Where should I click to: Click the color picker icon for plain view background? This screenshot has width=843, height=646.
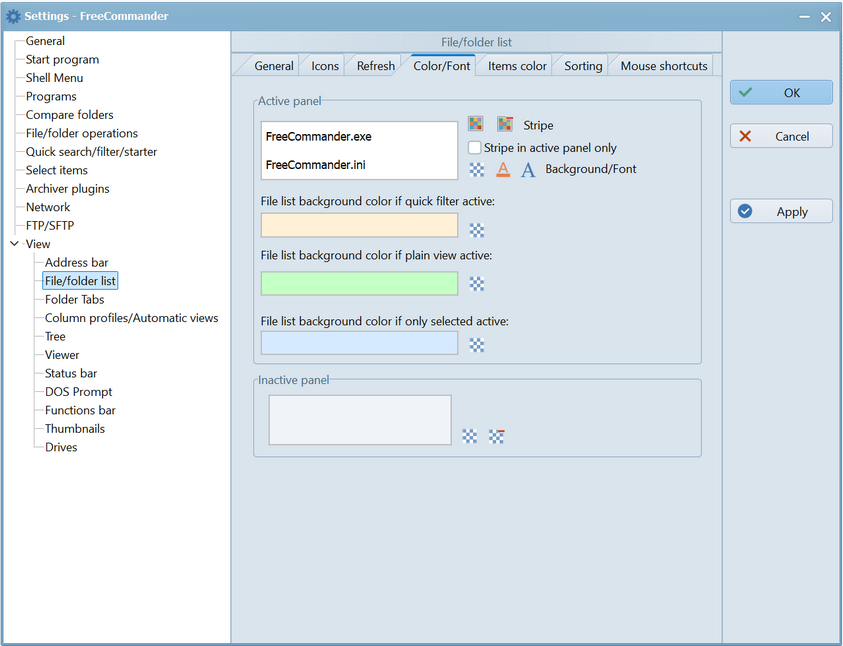[477, 284]
